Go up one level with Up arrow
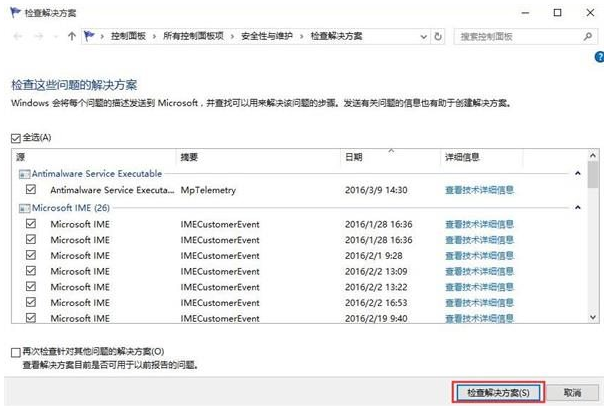 pyautogui.click(x=71, y=37)
